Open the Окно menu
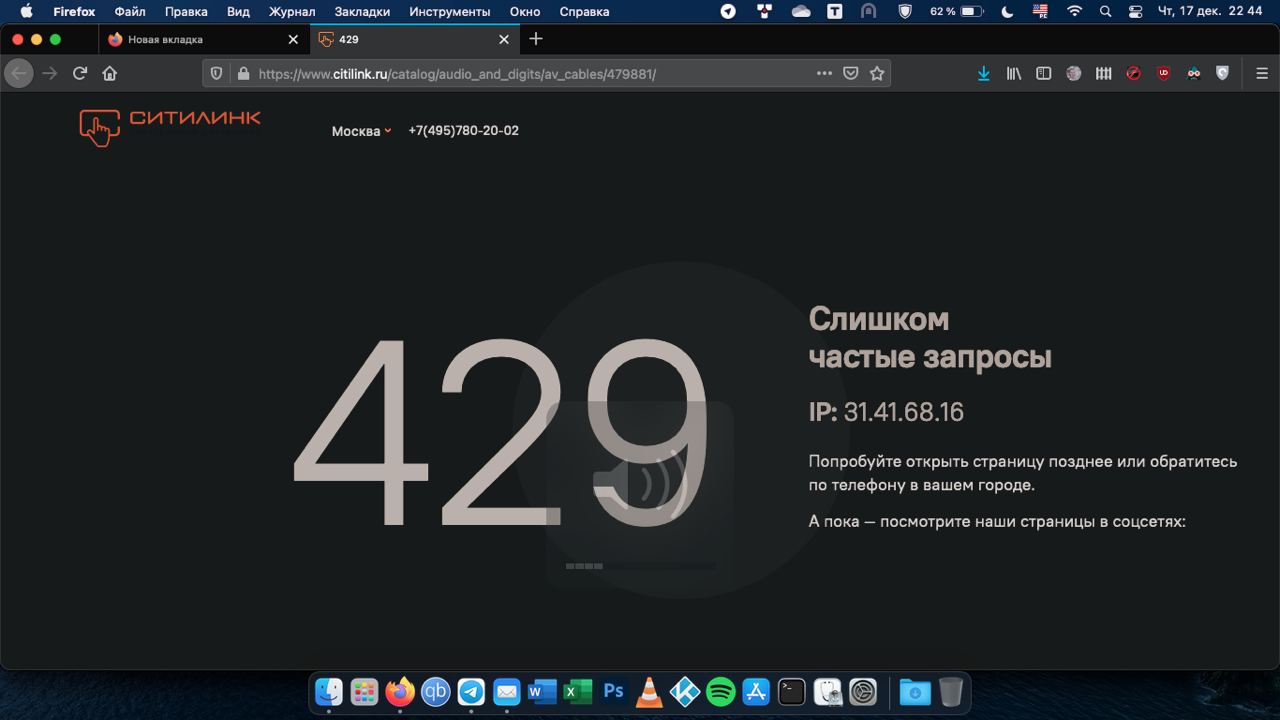Viewport: 1280px width, 720px height. tap(525, 12)
